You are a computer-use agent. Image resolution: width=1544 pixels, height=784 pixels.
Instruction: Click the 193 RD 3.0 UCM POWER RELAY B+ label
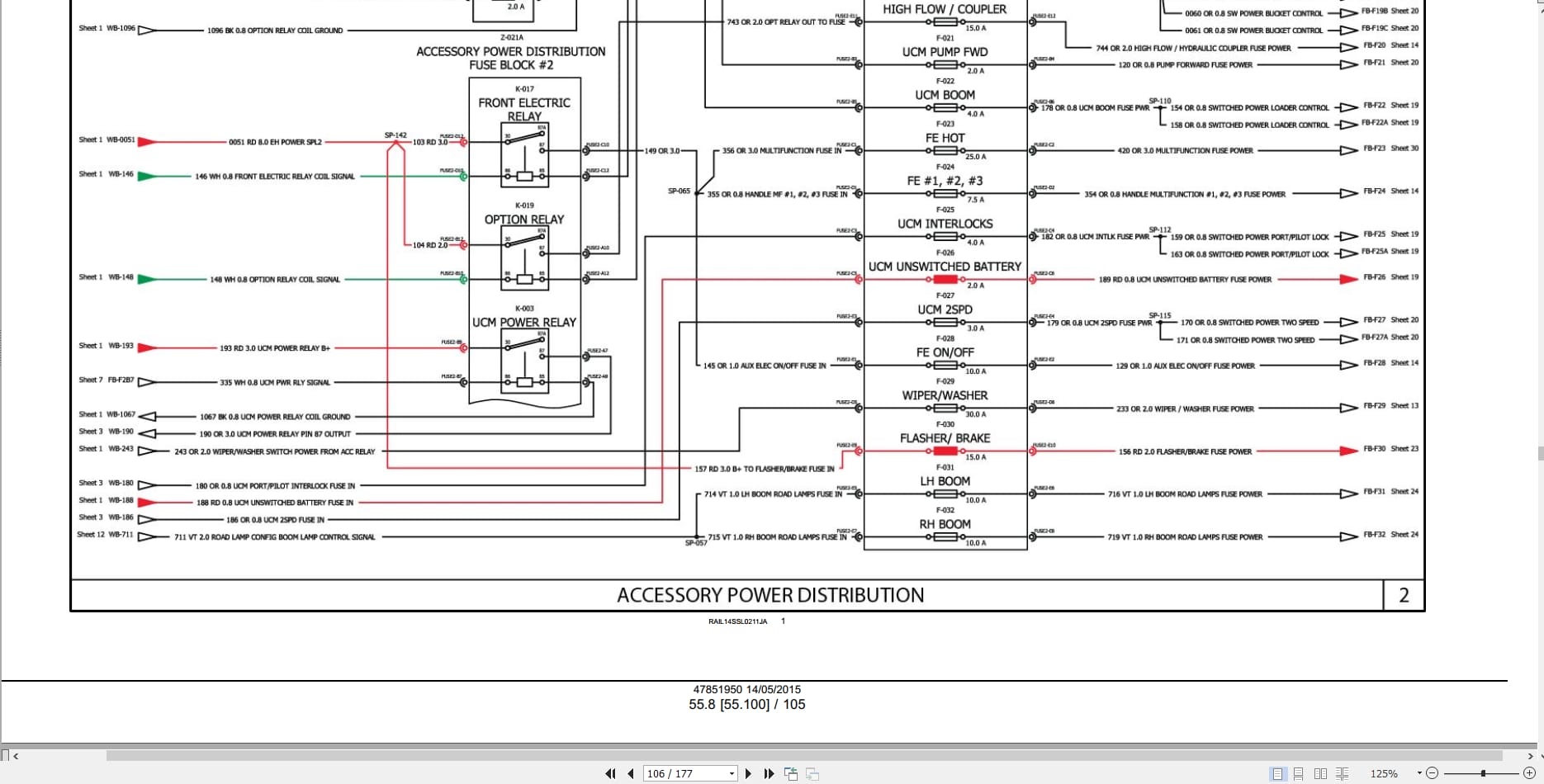275,348
